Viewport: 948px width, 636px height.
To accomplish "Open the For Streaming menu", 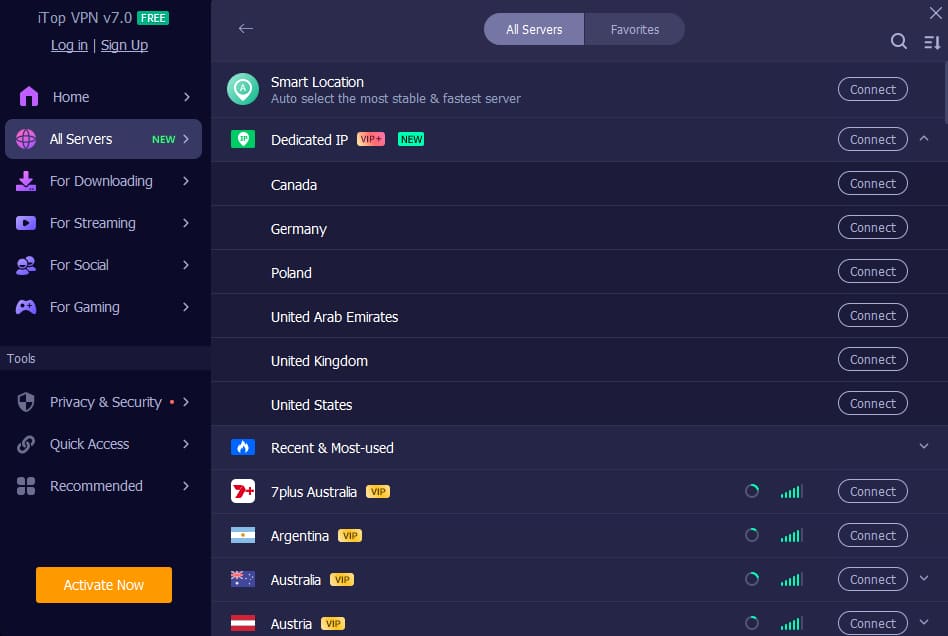I will pos(103,223).
